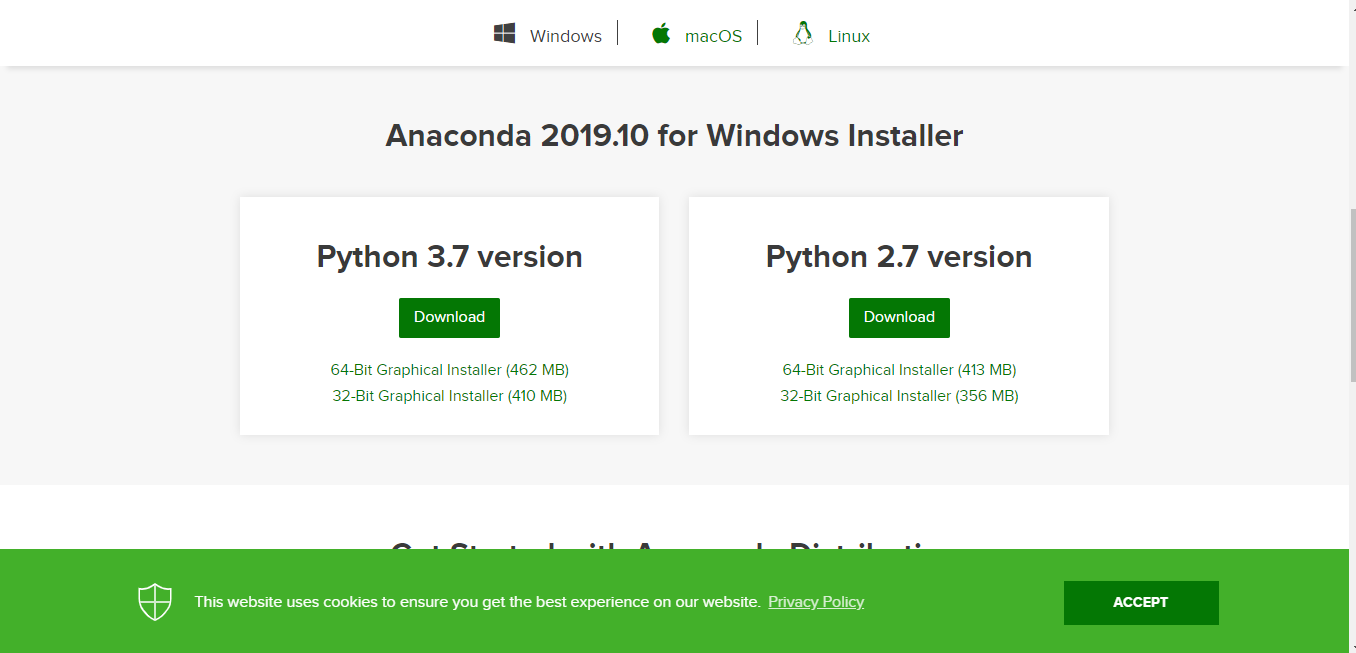This screenshot has width=1356, height=653.
Task: Accept the cookie policy
Action: click(1141, 602)
